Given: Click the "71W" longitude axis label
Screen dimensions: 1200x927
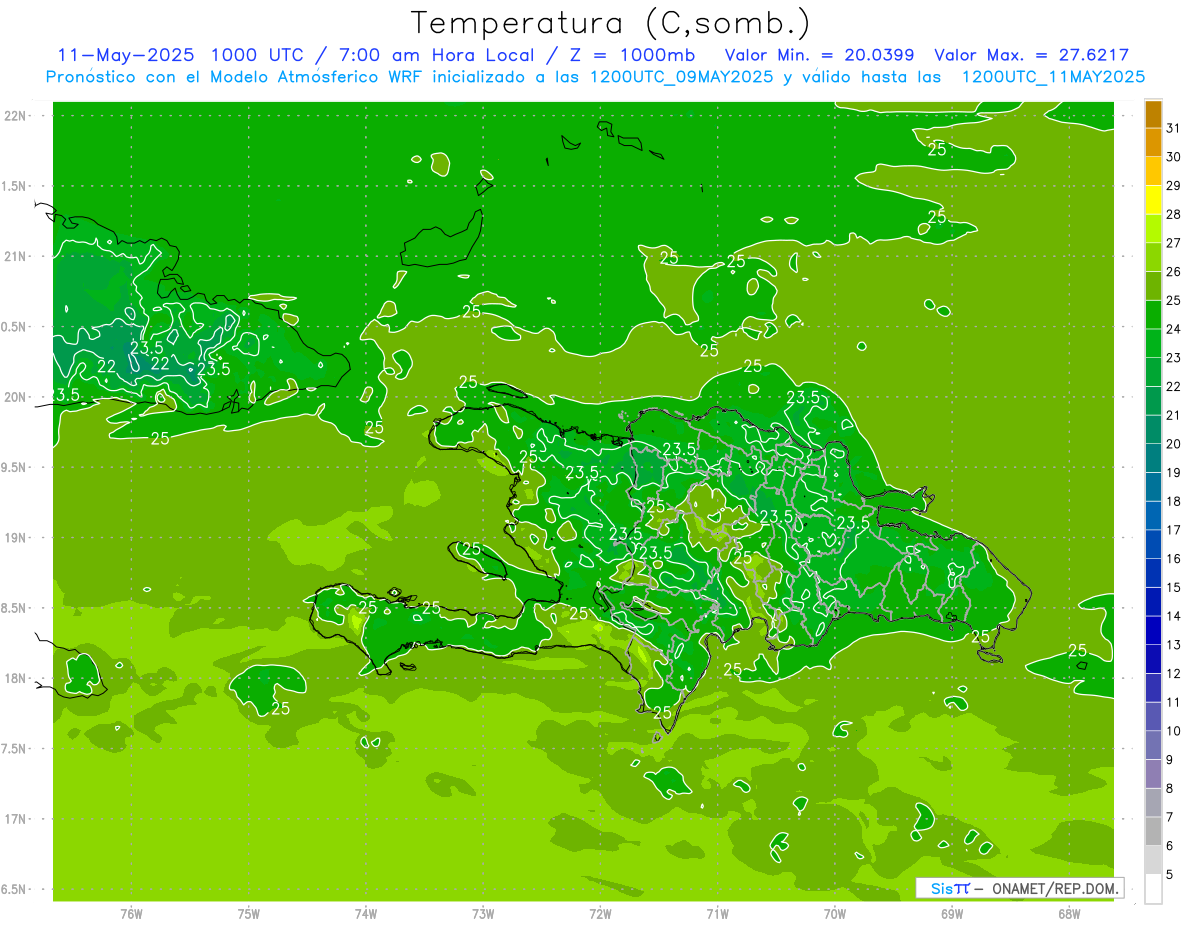Looking at the screenshot, I should [717, 914].
